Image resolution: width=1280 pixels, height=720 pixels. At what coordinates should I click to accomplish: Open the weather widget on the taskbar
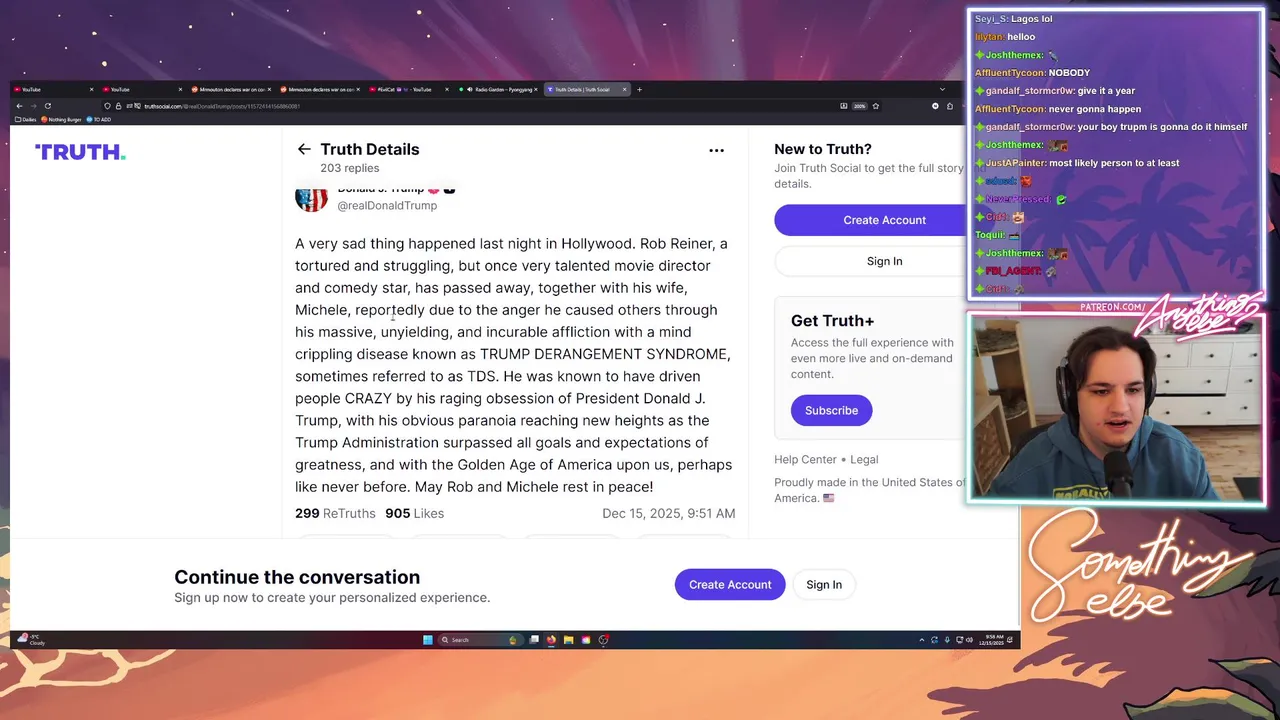point(32,640)
